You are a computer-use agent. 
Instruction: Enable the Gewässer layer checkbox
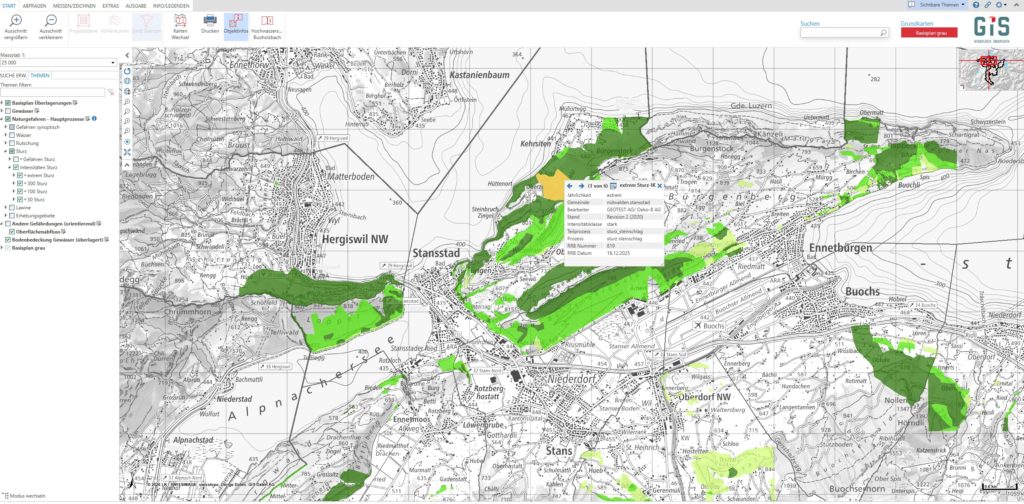[x=8, y=111]
